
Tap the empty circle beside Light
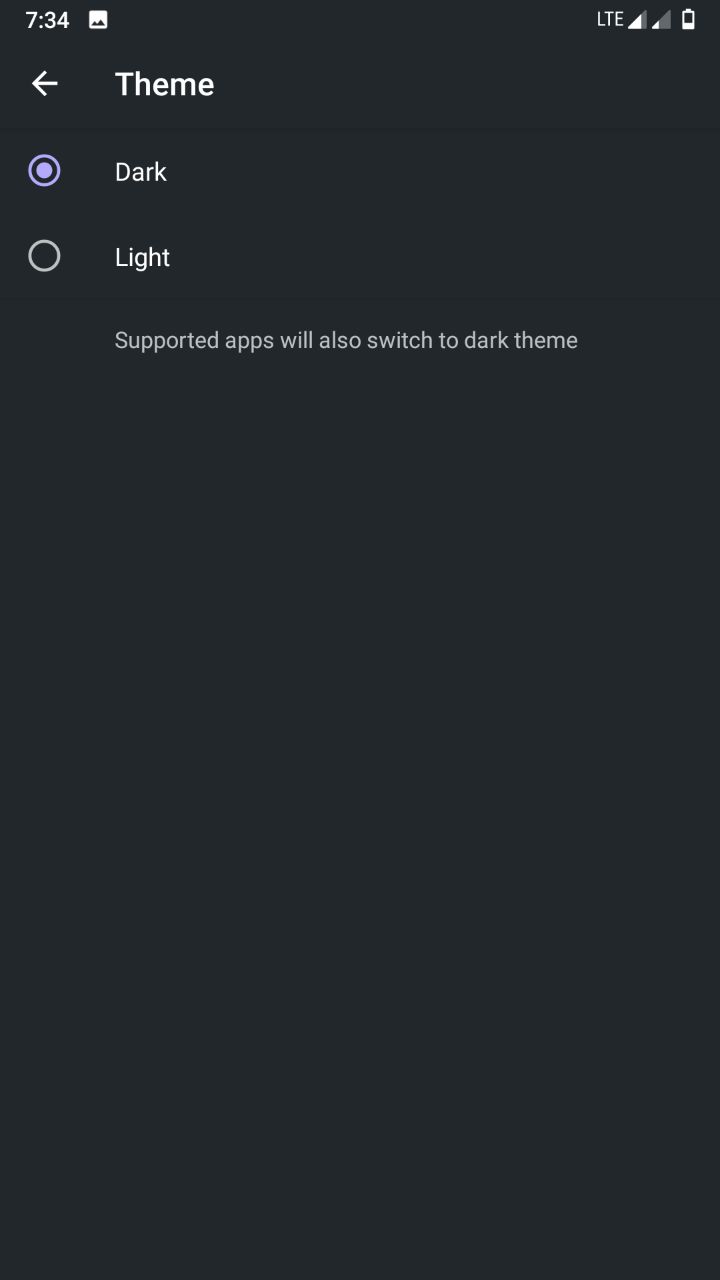44,257
